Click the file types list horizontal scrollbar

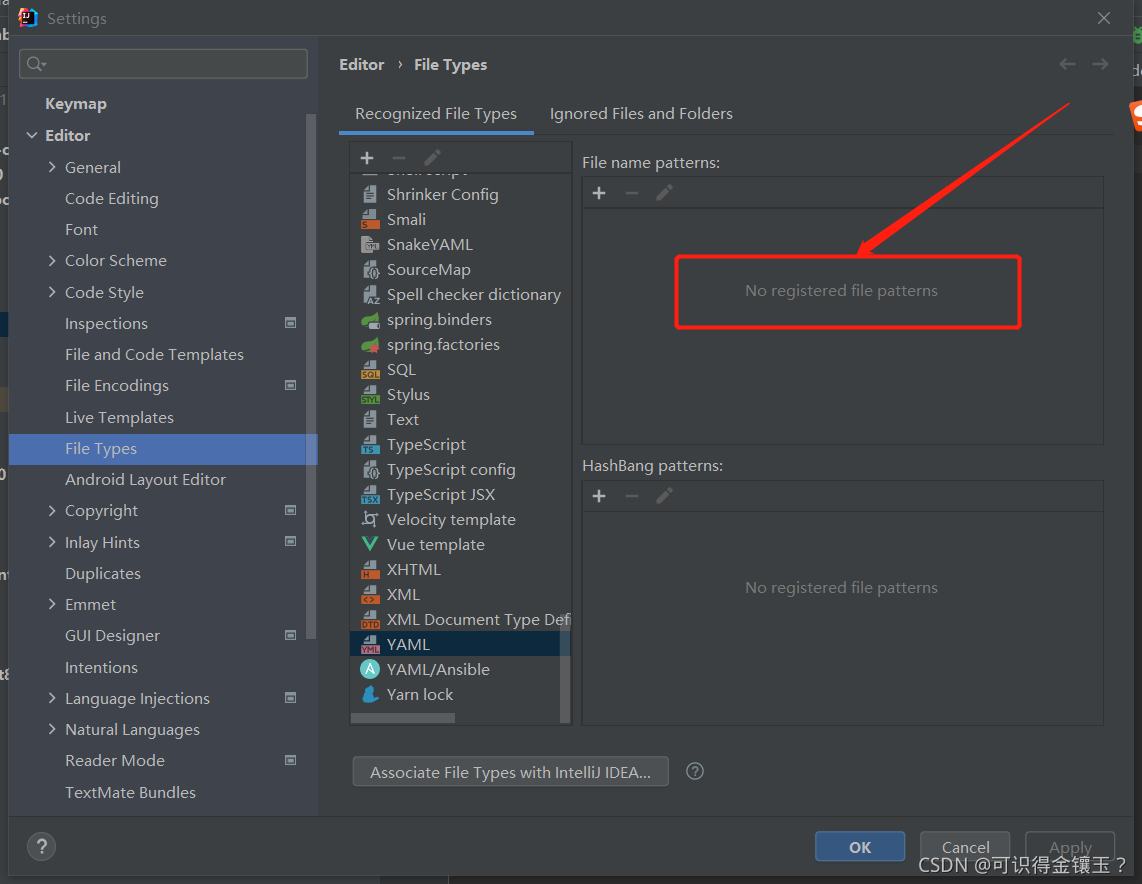(x=403, y=718)
